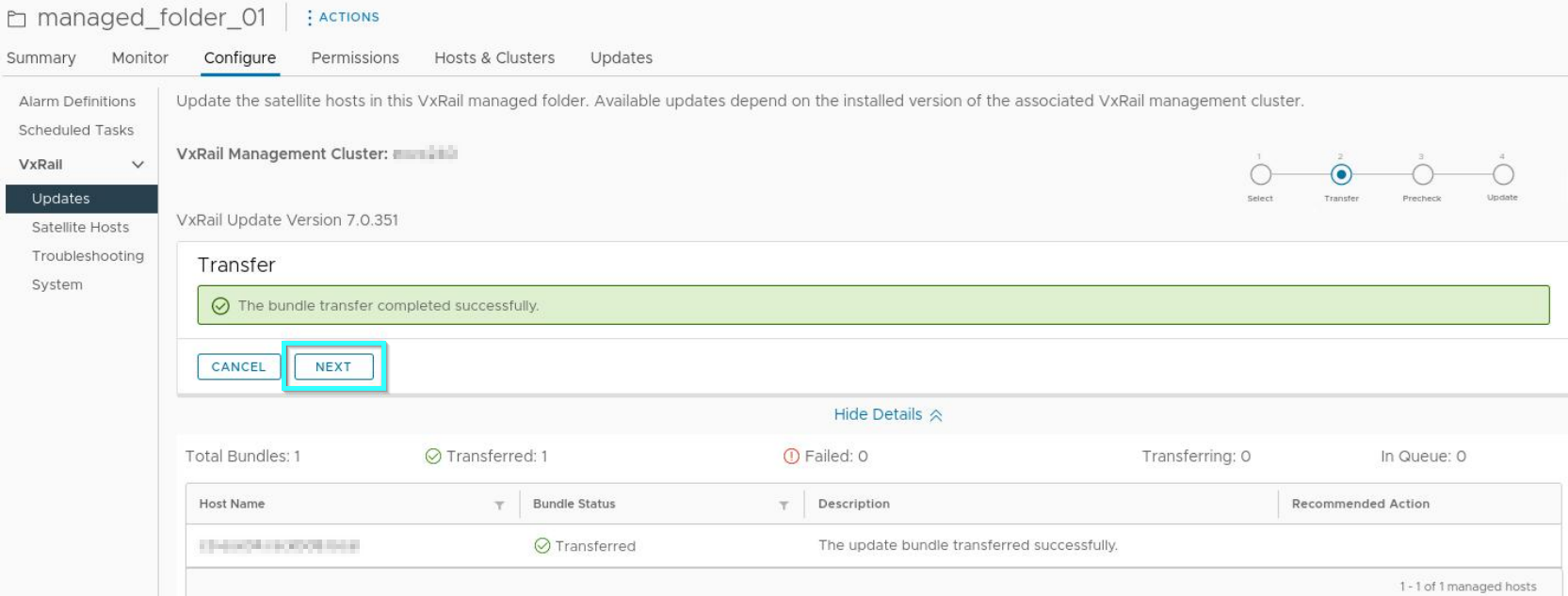The width and height of the screenshot is (1568, 596).
Task: Click the managed_folder_01 title text
Action: click(152, 17)
